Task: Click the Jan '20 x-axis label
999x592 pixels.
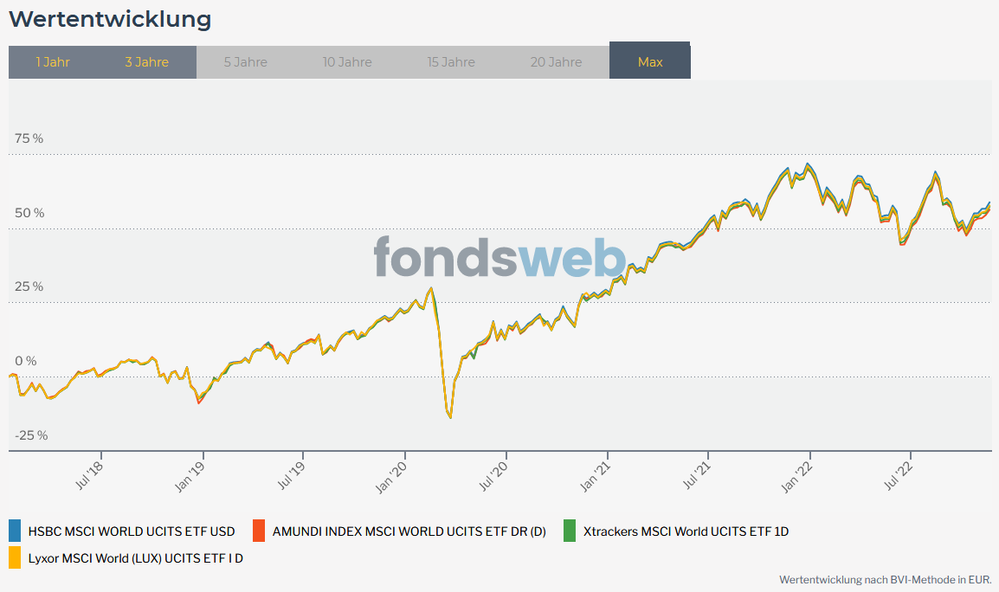Action: [393, 476]
